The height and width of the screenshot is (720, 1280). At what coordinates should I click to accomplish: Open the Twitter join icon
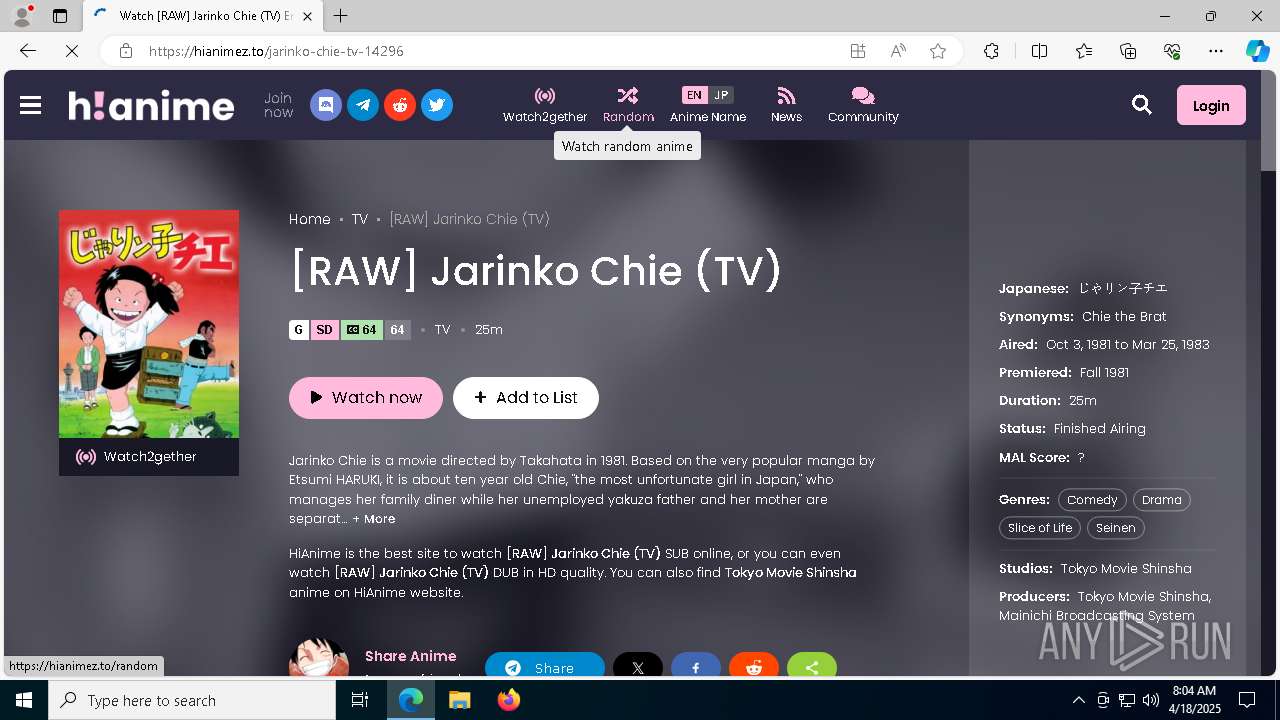(x=437, y=105)
